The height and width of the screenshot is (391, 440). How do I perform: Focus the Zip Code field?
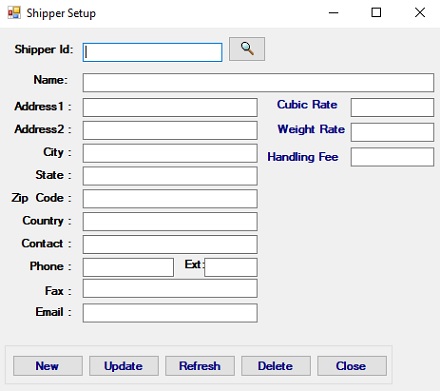pos(170,199)
